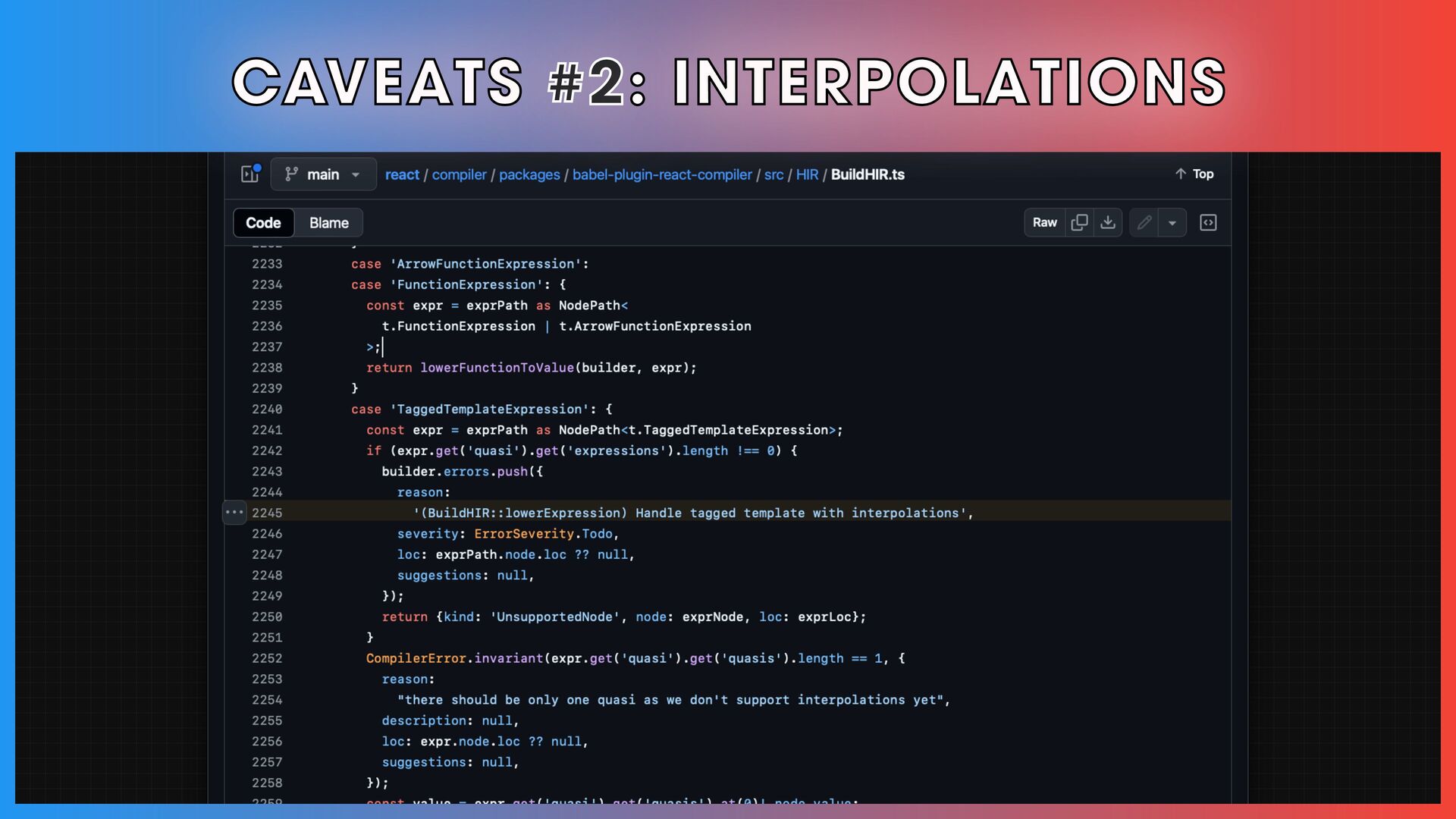Open the Raw file view
The image size is (1456, 819).
coord(1044,222)
